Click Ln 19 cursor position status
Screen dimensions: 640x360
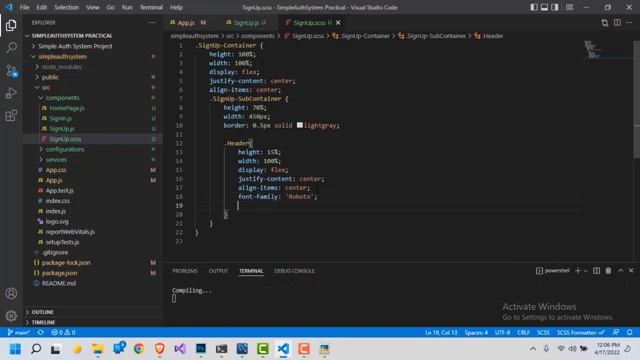(441, 332)
